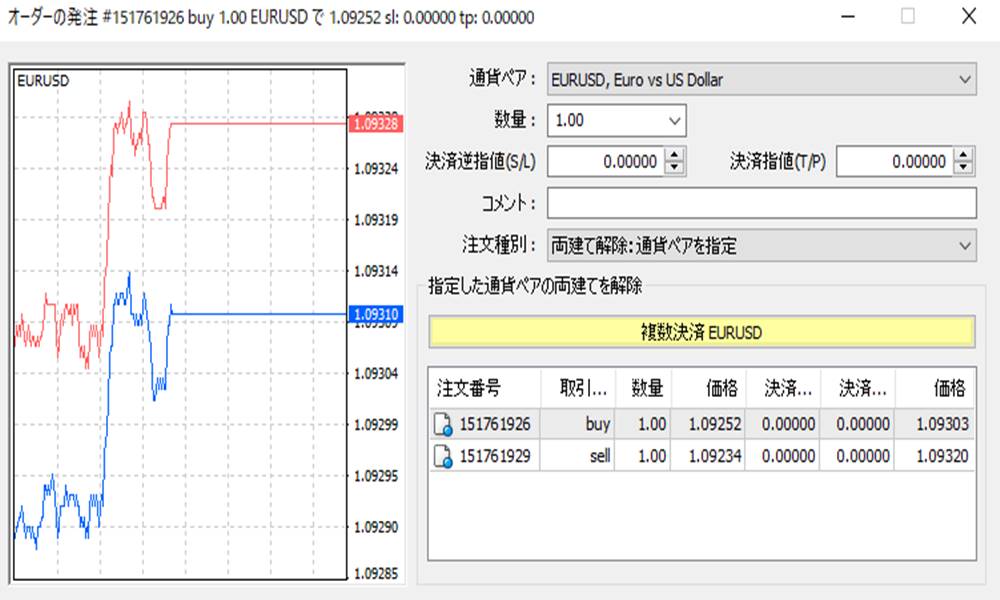This screenshot has width=1000, height=600.
Task: Decrease T/P value with down arrow
Action: pyautogui.click(x=963, y=167)
